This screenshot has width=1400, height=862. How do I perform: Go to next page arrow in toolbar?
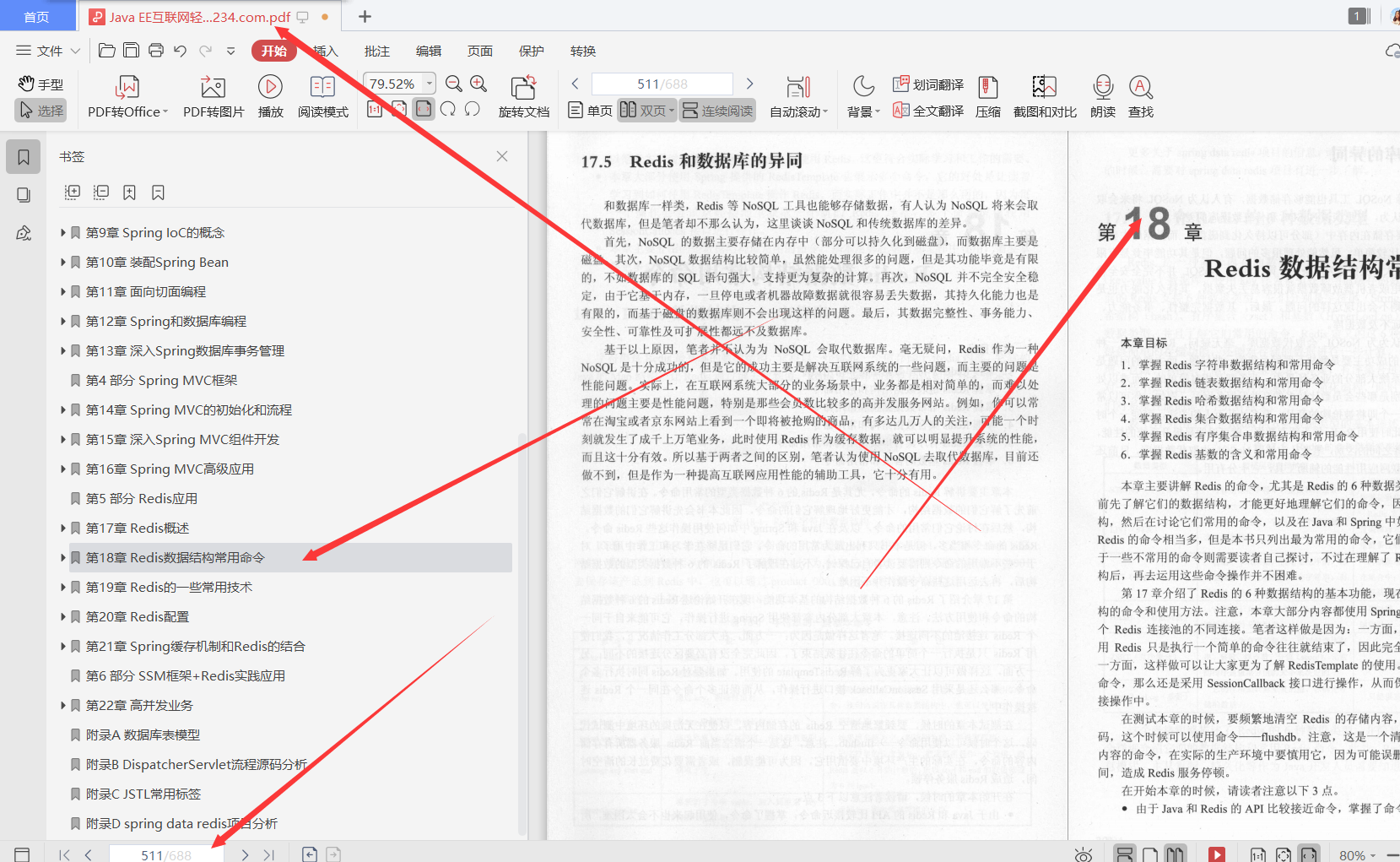click(749, 84)
